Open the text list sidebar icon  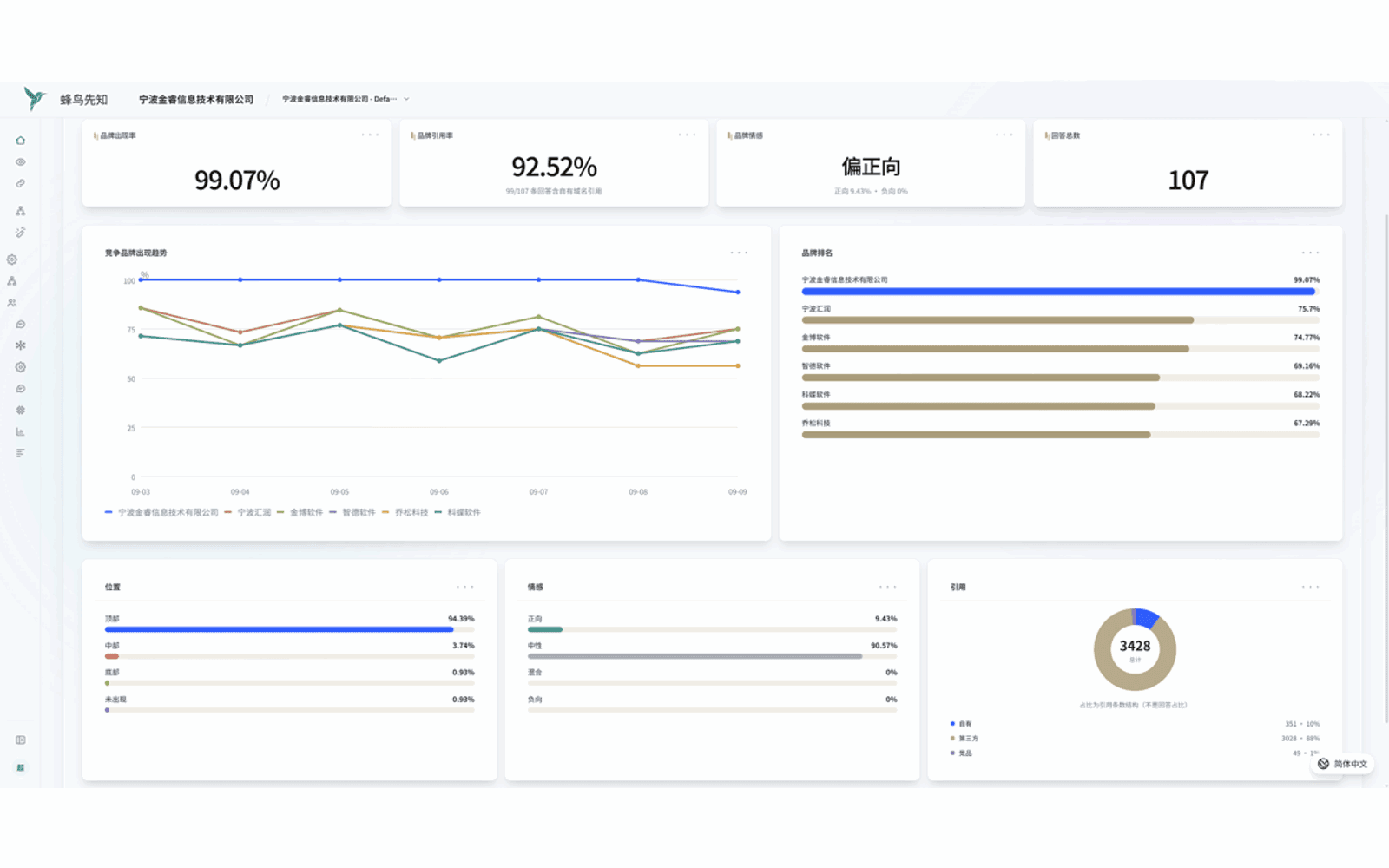[21, 453]
